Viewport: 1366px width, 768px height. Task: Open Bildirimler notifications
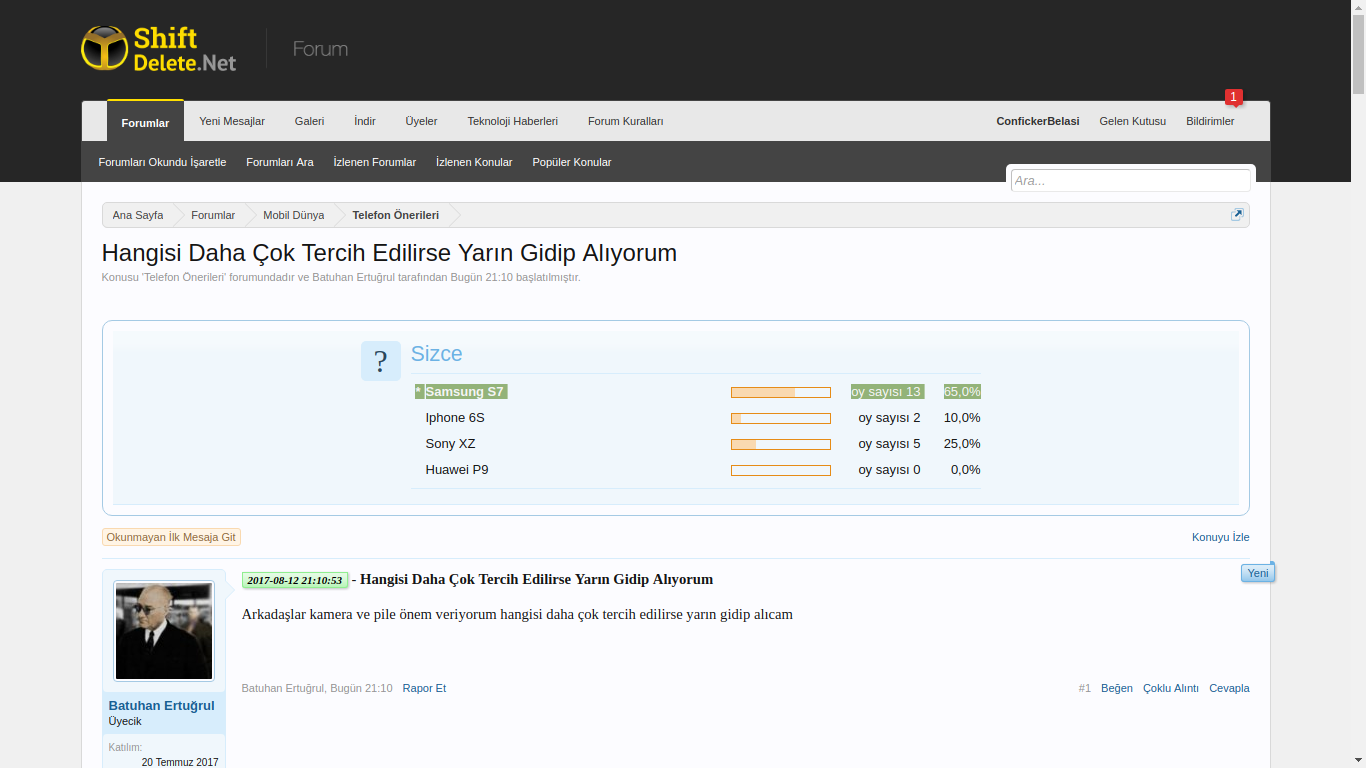coord(1210,121)
